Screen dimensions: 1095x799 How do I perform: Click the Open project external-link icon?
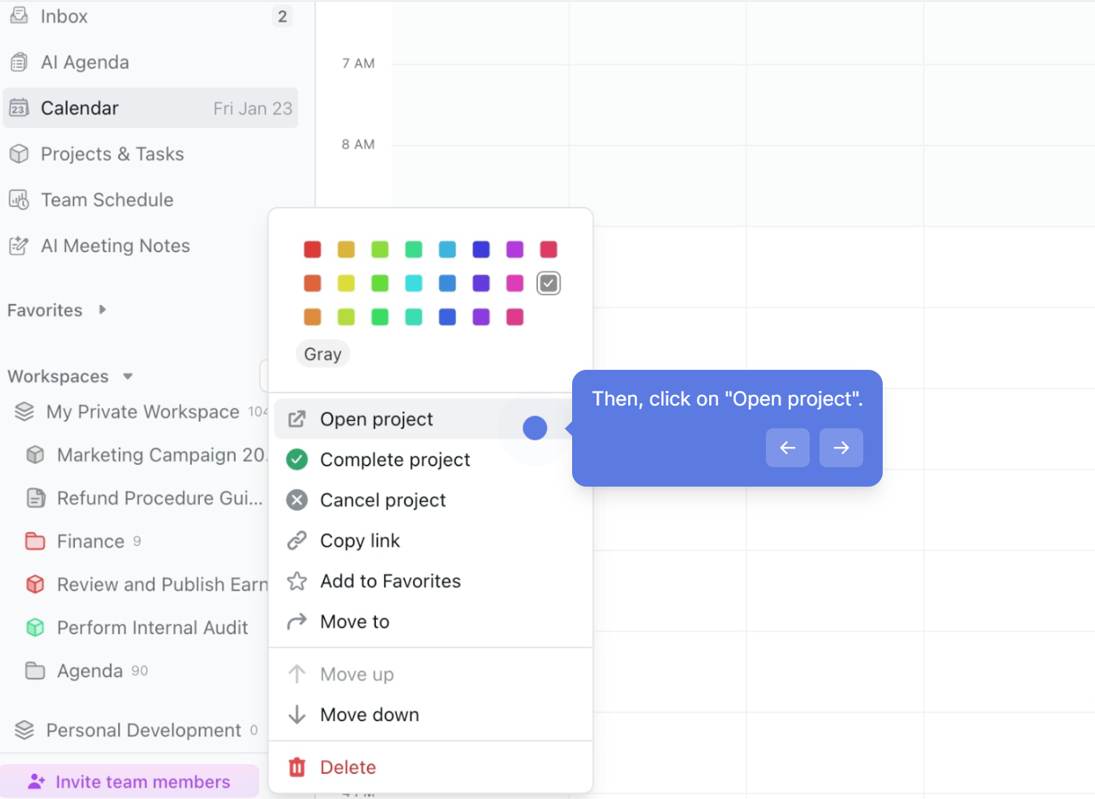[297, 419]
